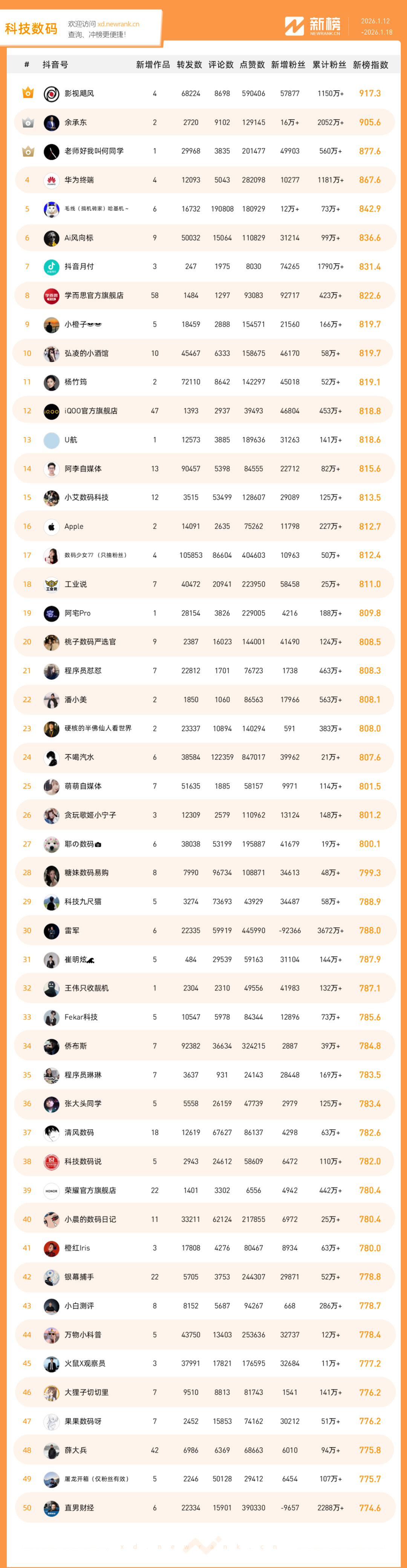407x1568 pixels.
Task: Click the 荣耀官方旗舰店 HONOR avatar
Action: click(x=51, y=1190)
